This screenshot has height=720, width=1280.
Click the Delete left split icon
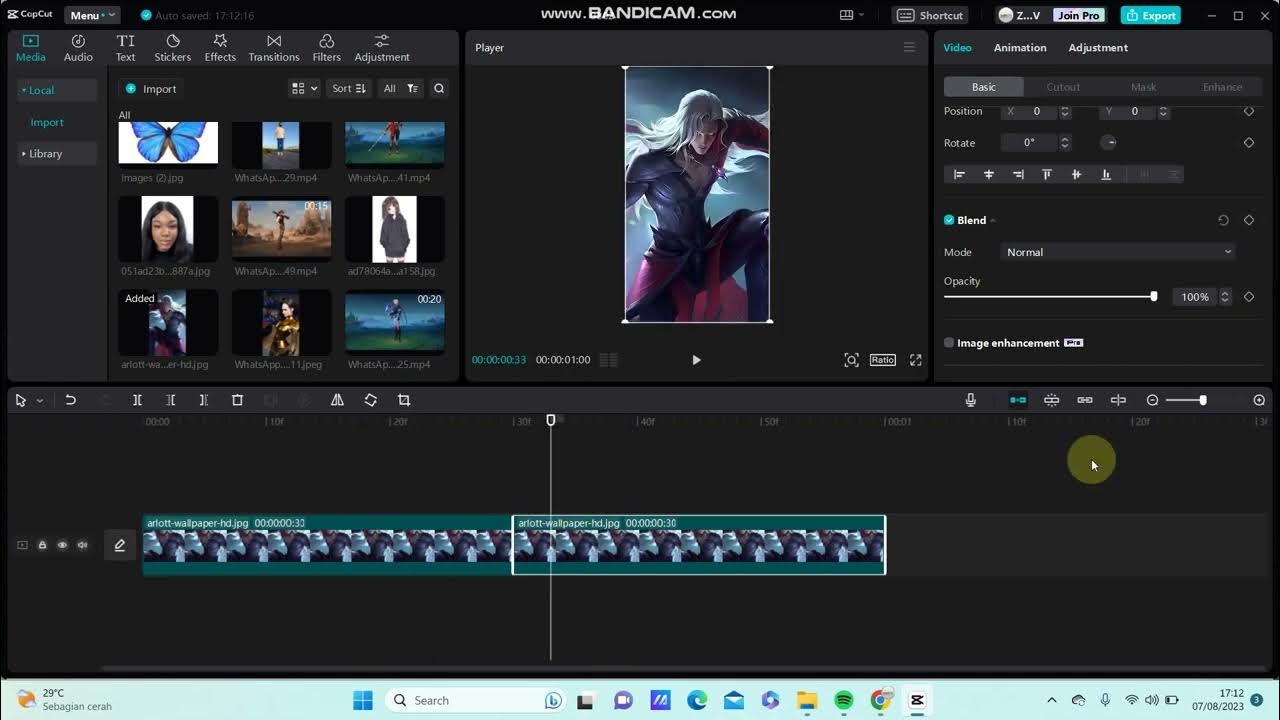tap(170, 400)
